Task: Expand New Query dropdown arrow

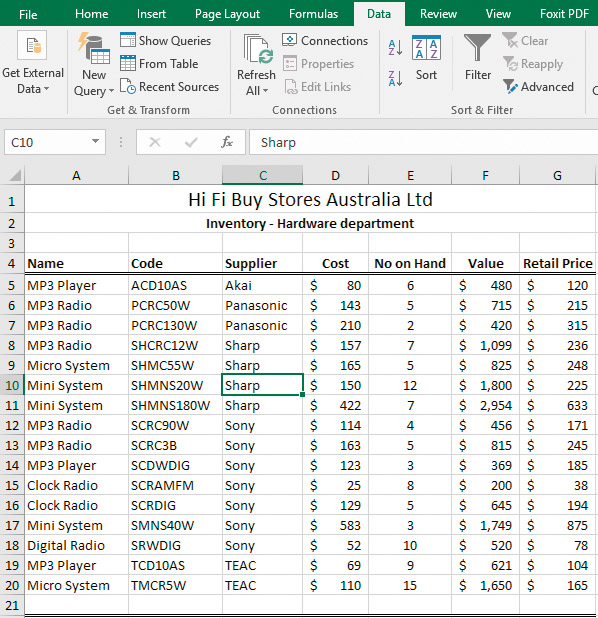Action: (111, 91)
